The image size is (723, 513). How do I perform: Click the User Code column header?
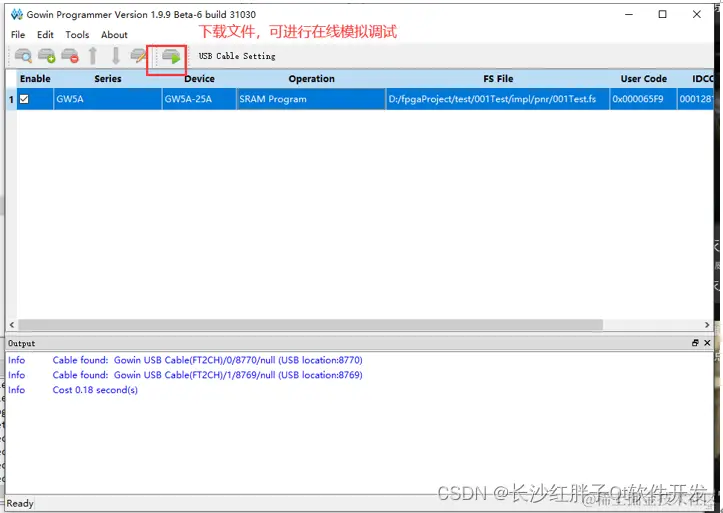coord(643,79)
